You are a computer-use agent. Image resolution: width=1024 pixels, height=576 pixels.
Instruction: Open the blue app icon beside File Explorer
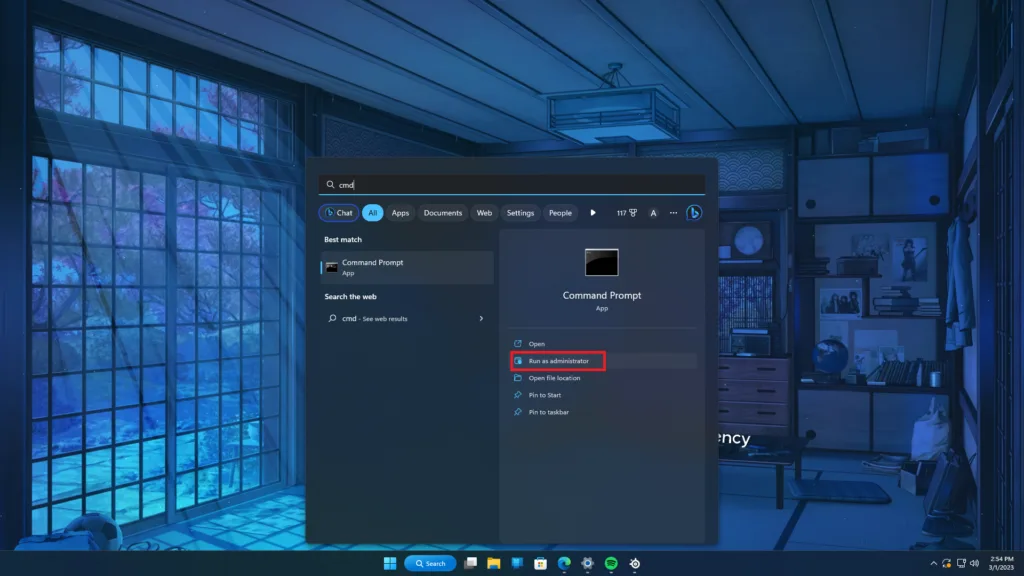coord(517,563)
